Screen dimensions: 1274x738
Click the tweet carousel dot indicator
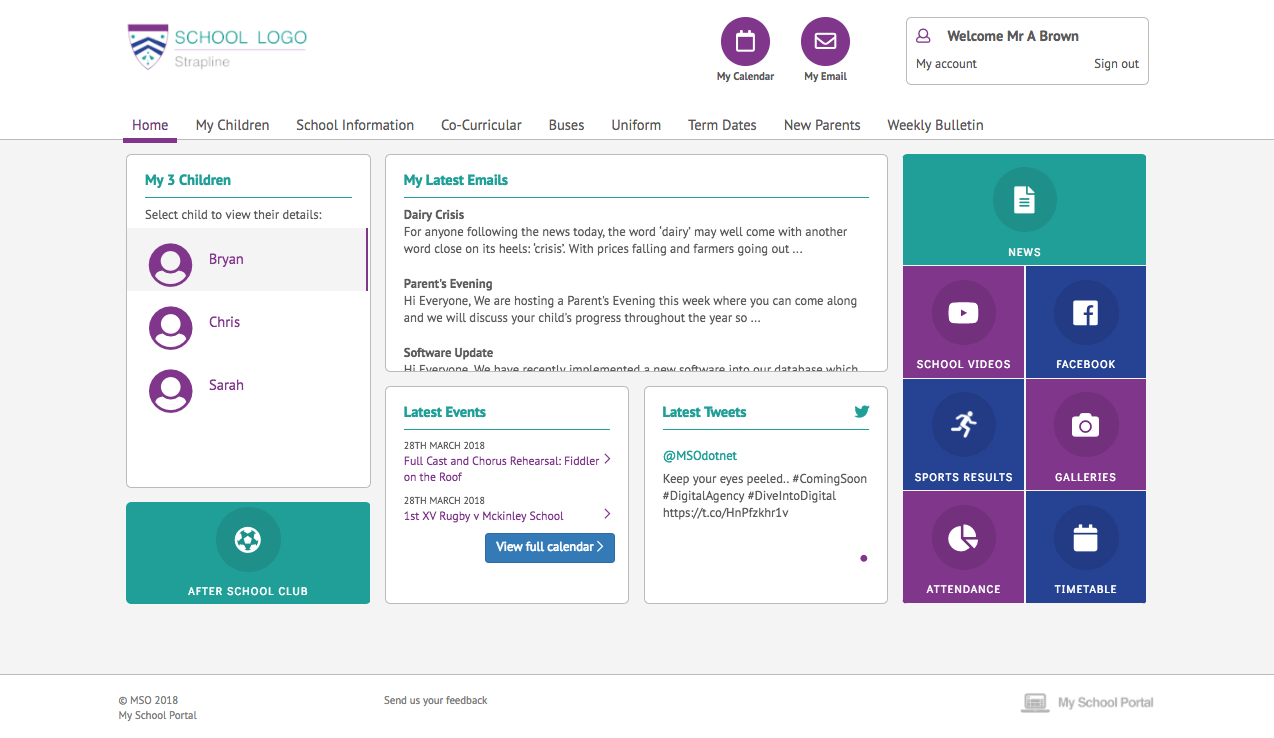pyautogui.click(x=863, y=558)
